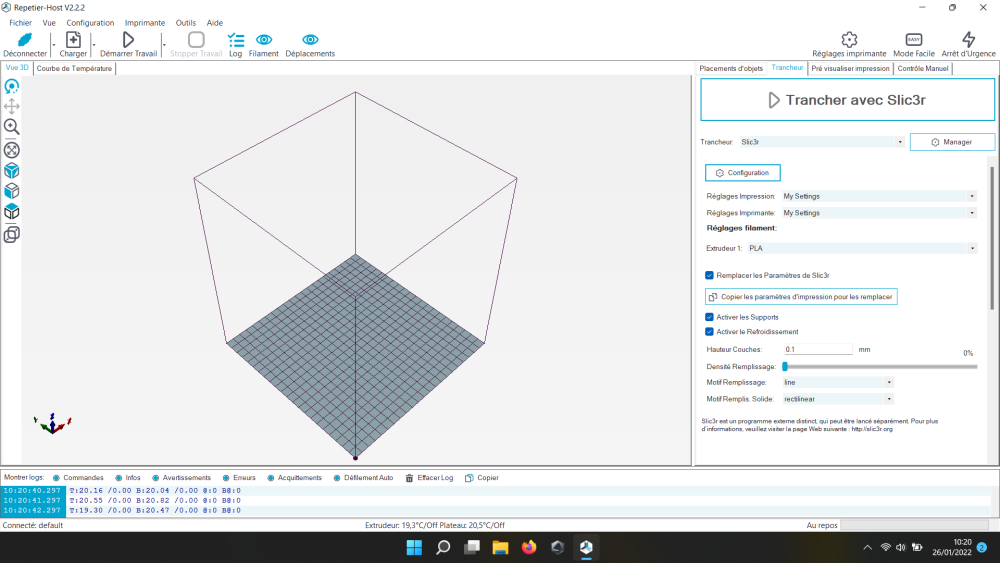Image resolution: width=1000 pixels, height=563 pixels.
Task: Open the Placements d'objets tab
Action: click(x=731, y=68)
